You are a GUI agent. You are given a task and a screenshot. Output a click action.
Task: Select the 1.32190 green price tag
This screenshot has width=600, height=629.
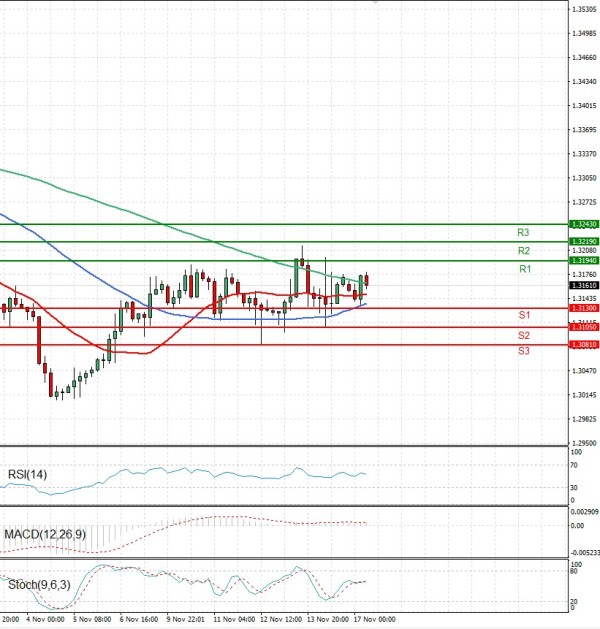[x=583, y=242]
